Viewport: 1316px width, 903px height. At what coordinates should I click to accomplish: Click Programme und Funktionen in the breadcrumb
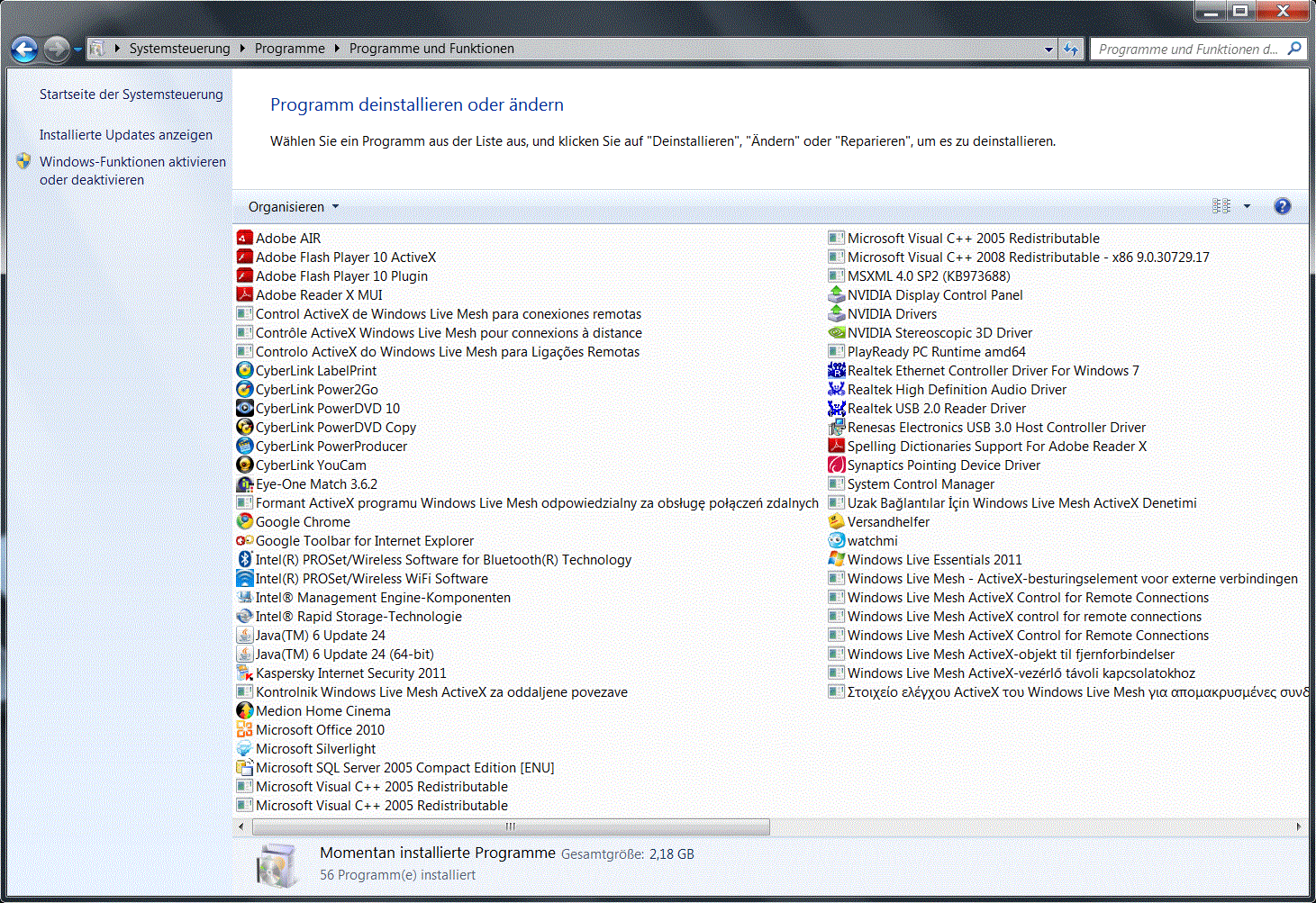pos(431,49)
